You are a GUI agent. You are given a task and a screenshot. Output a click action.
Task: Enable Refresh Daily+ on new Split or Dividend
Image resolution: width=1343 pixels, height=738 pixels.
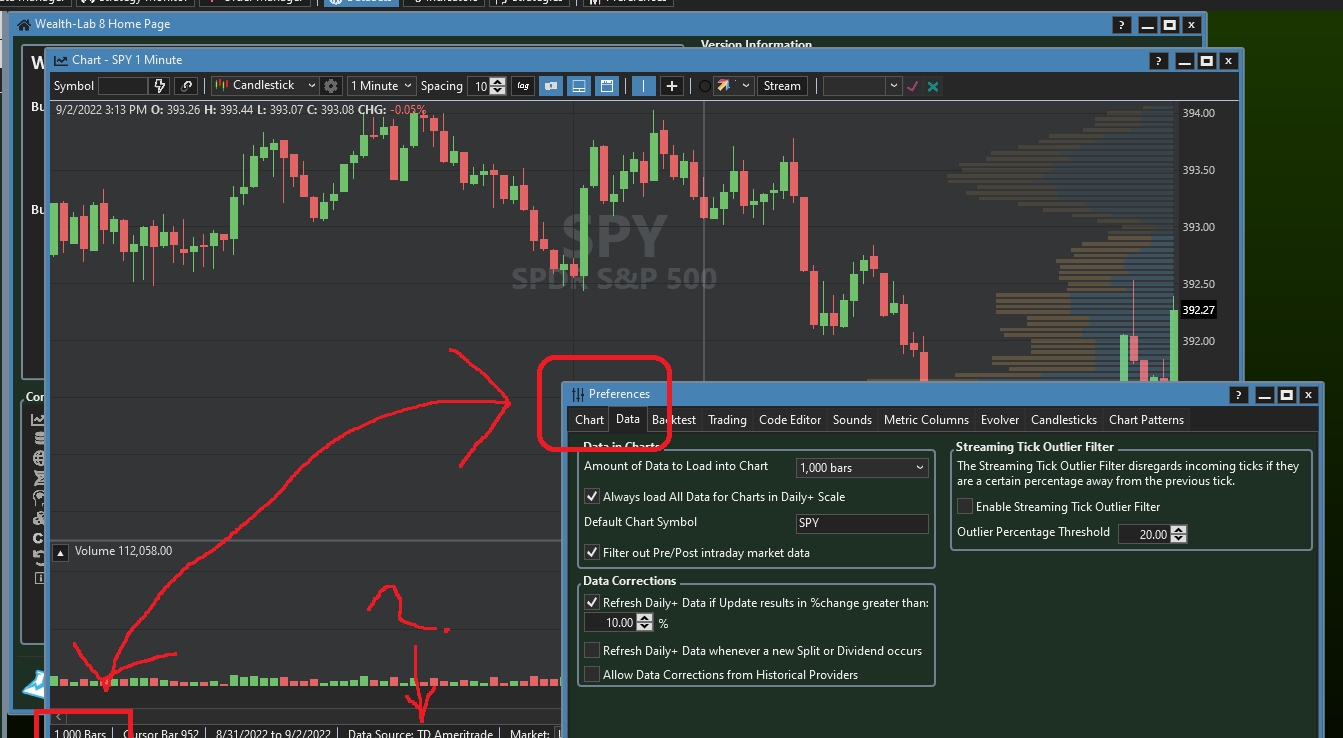pos(591,651)
